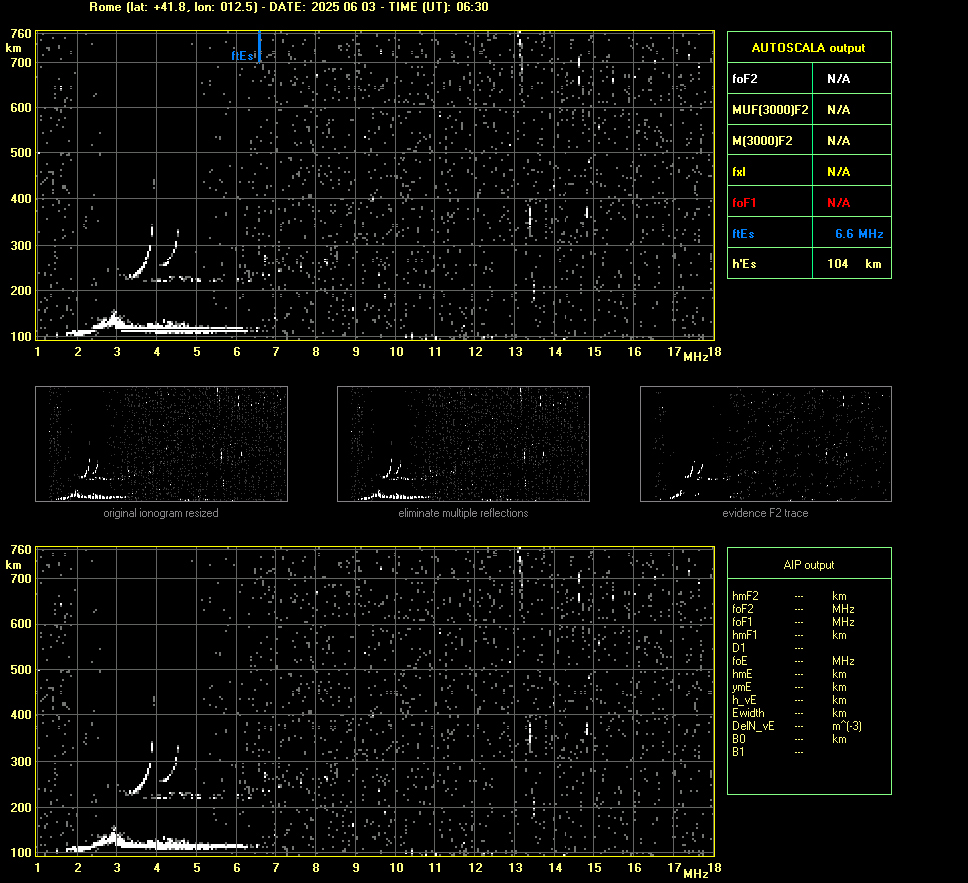Click the Rome date/time title text

click(x=289, y=7)
